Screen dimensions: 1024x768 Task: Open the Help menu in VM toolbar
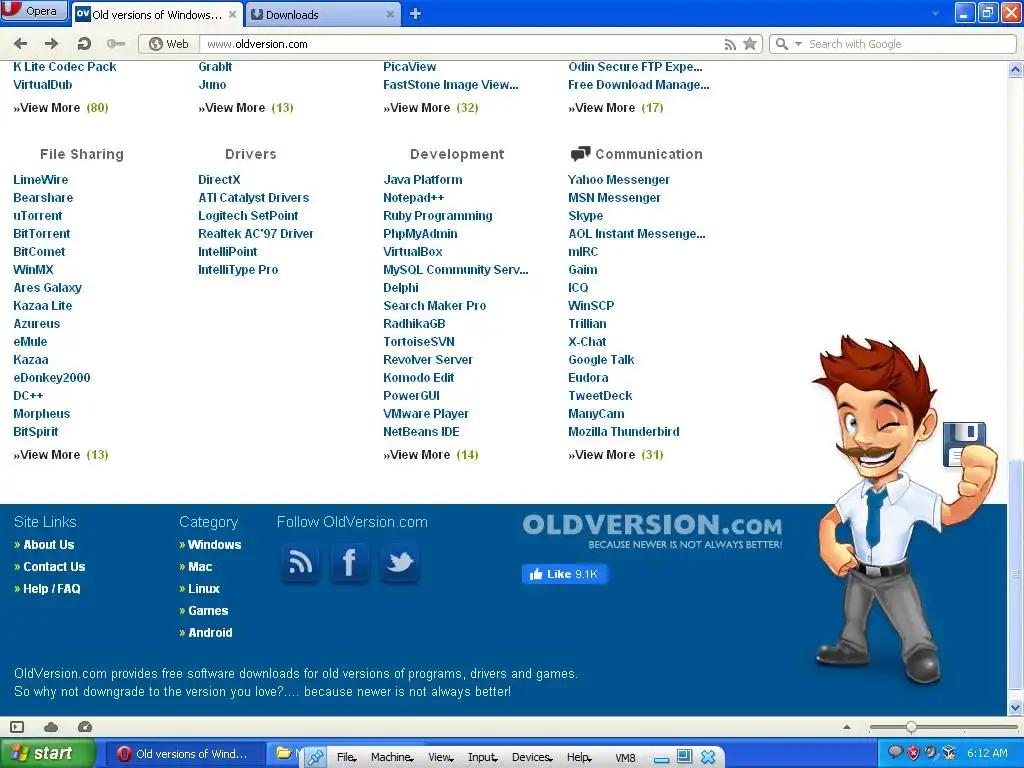click(579, 757)
